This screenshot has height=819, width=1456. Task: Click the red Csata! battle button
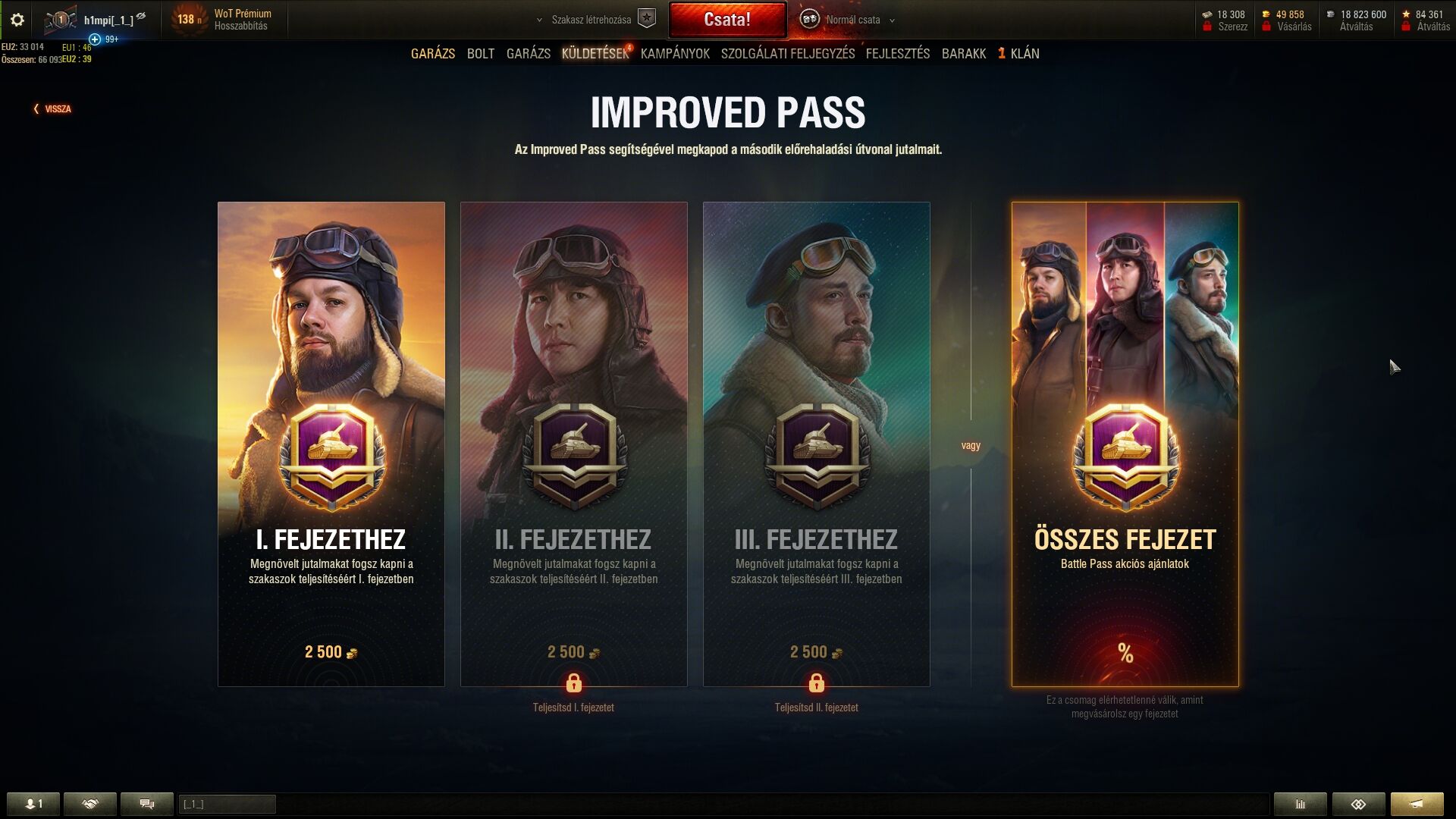pos(727,20)
